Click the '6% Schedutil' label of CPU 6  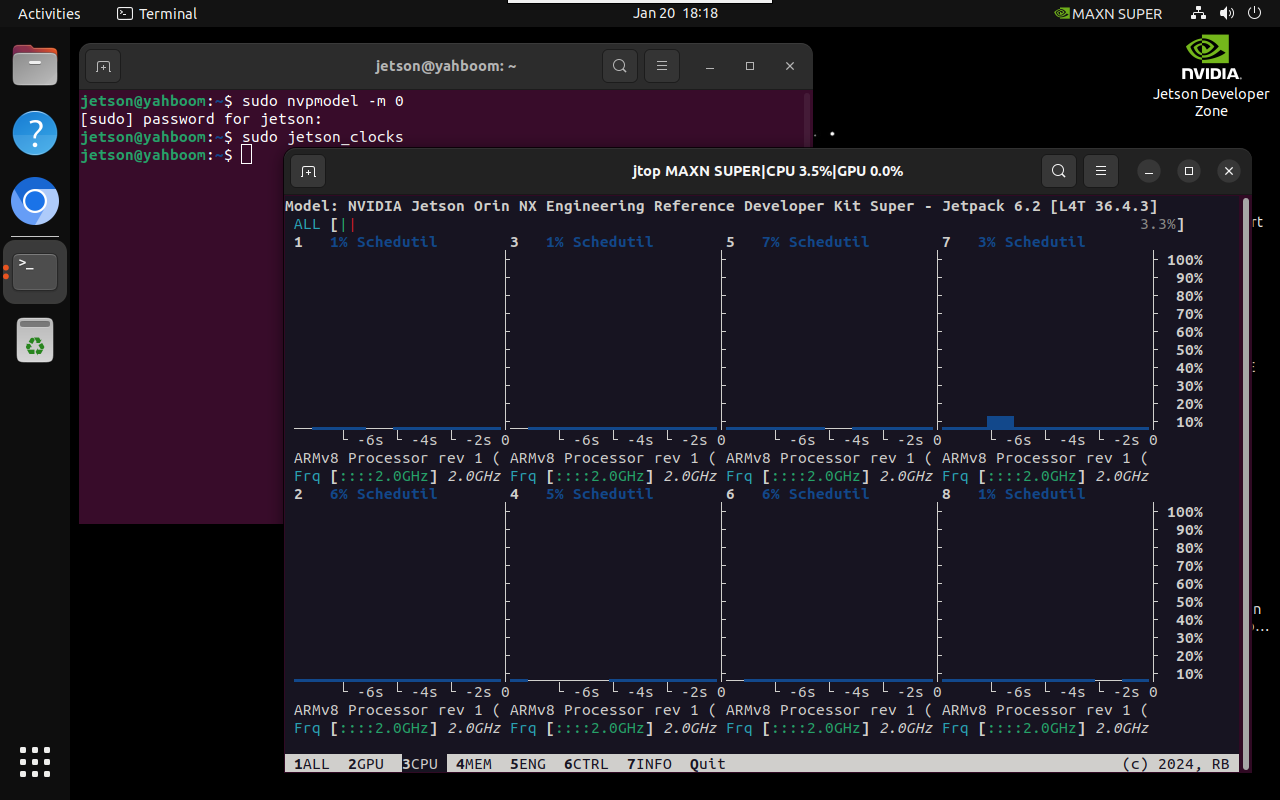tap(815, 494)
